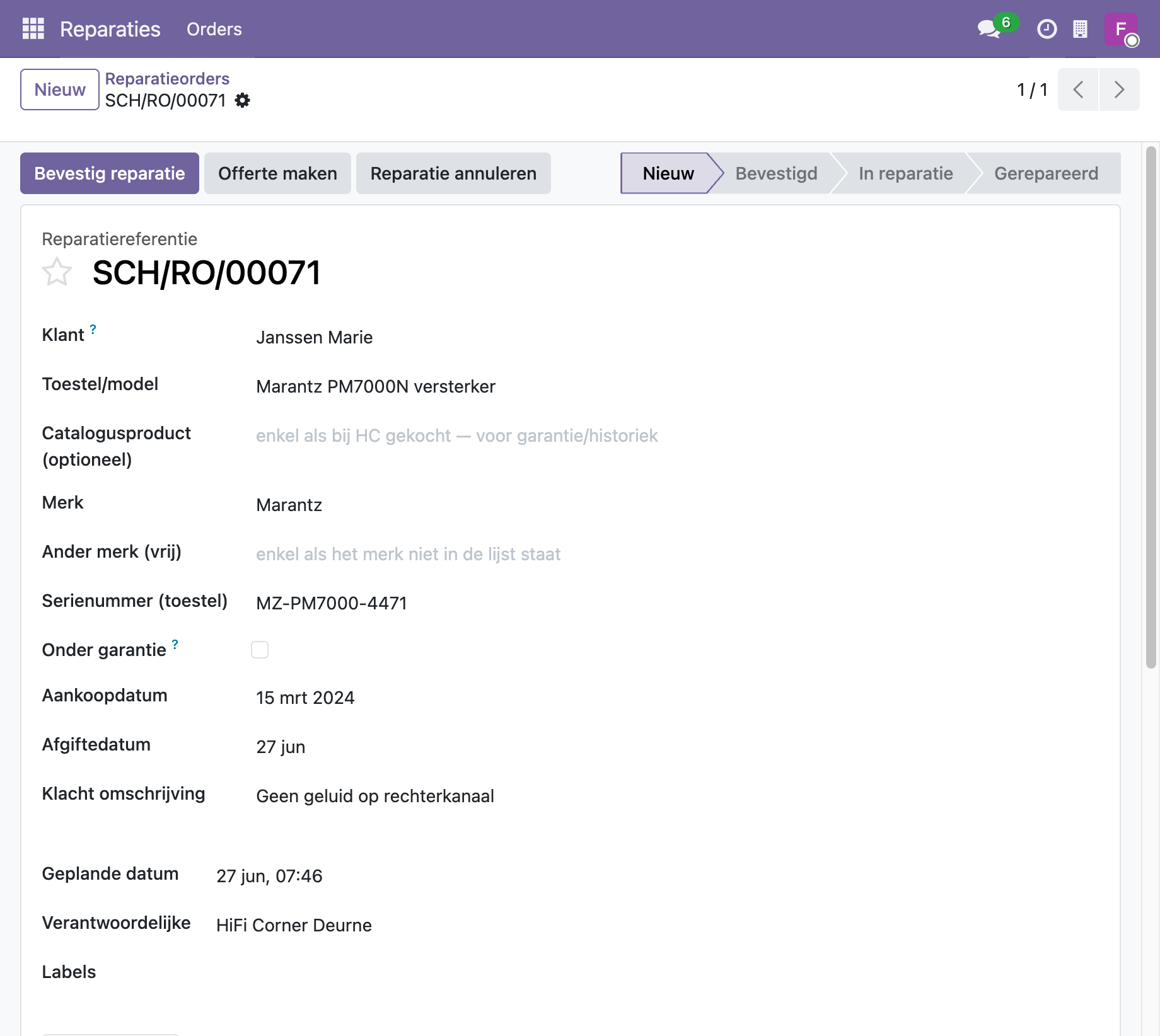Screen dimensions: 1160x1036
Task: Open the Geplande datum picker 27 jun, 07:46
Action: [655, 876]
